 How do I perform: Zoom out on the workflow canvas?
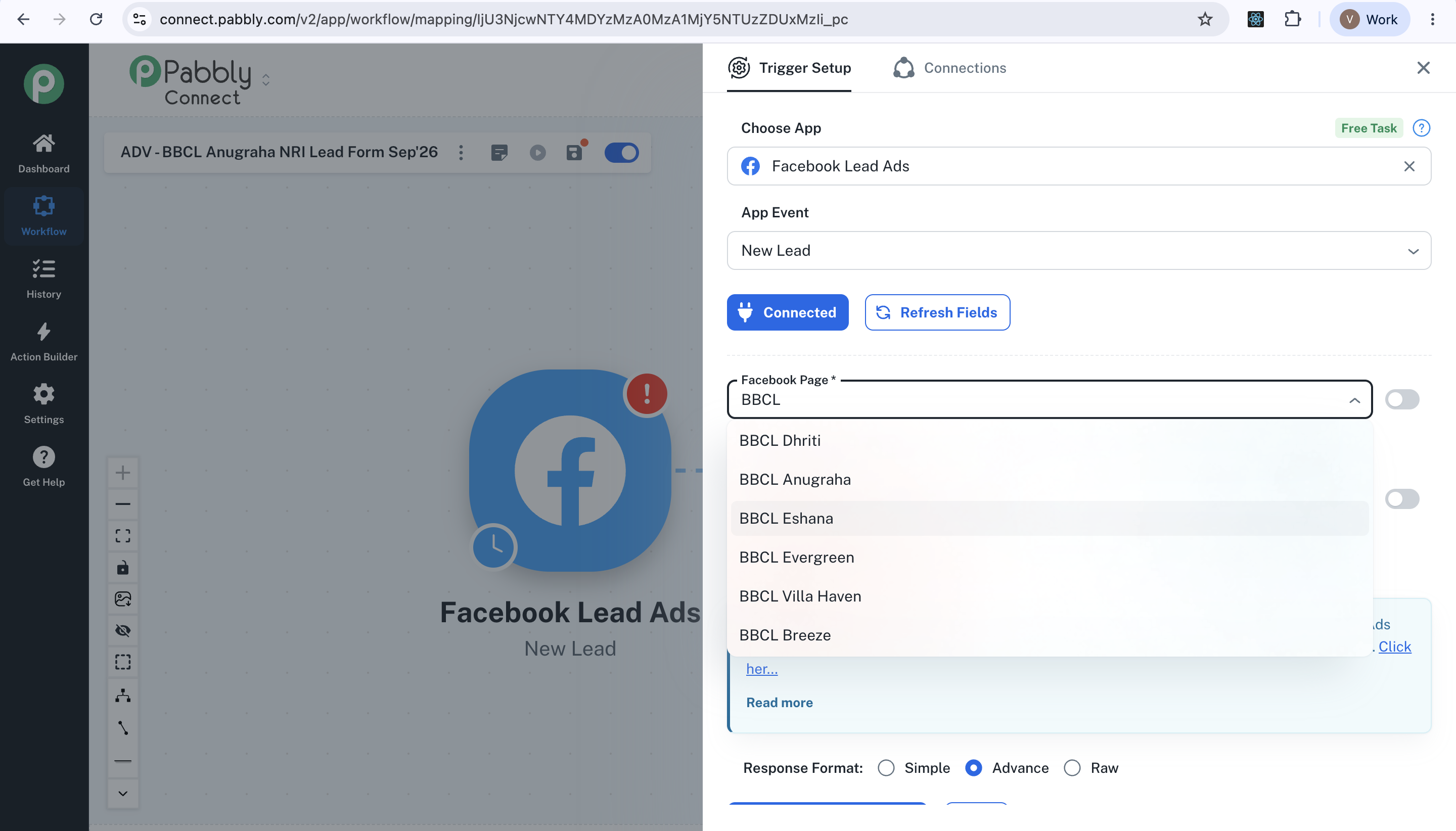pyautogui.click(x=123, y=504)
